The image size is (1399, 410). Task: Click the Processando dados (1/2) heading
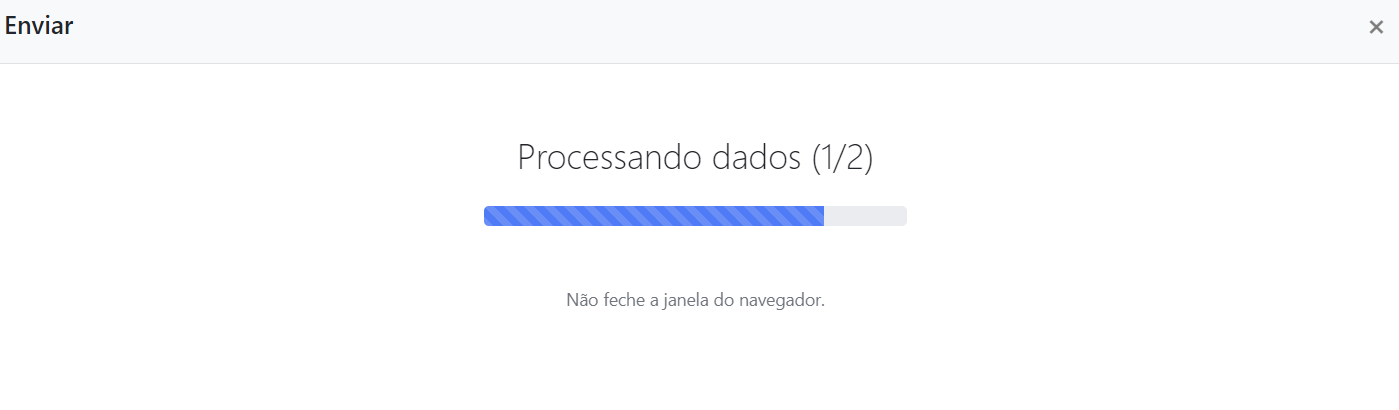coord(695,158)
